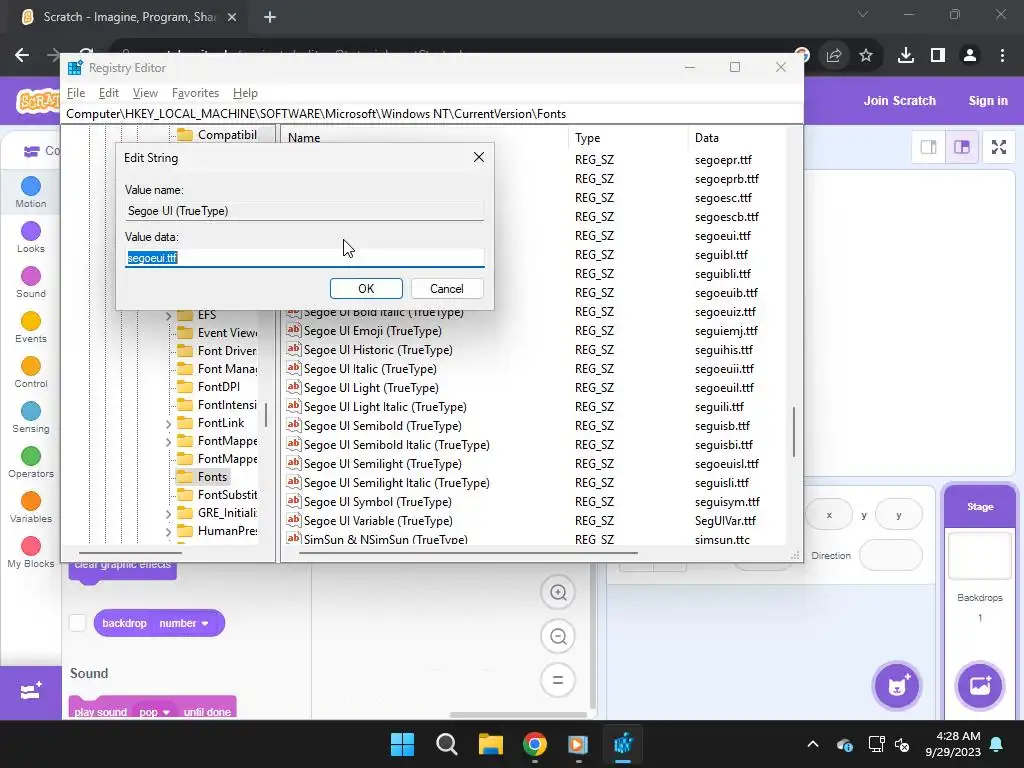Screen dimensions: 1024x768
Task: Expand the FontLink tree node
Action: (x=168, y=424)
